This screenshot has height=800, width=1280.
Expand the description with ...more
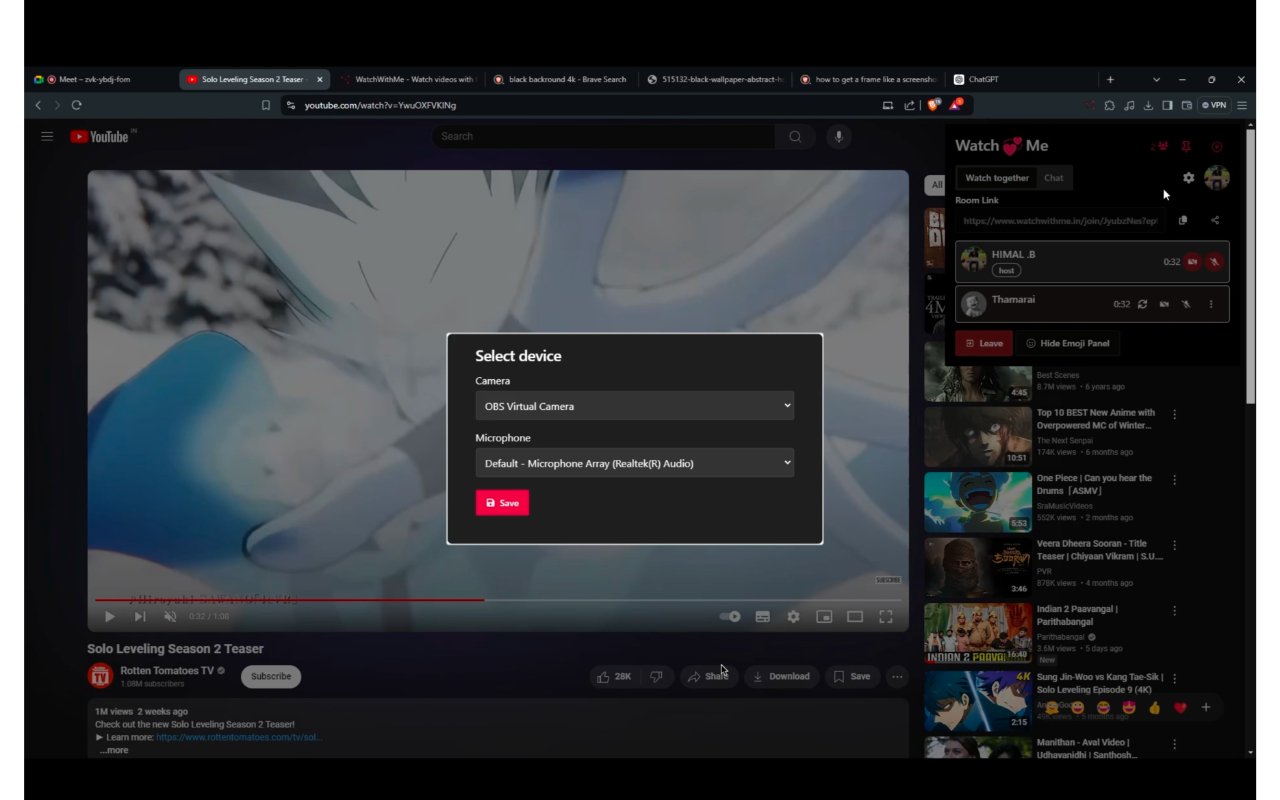tap(114, 751)
